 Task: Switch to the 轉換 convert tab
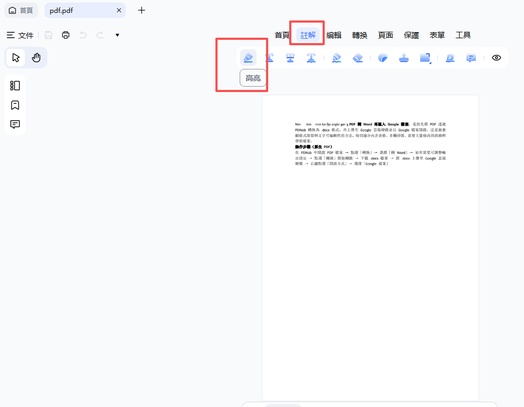coord(360,35)
